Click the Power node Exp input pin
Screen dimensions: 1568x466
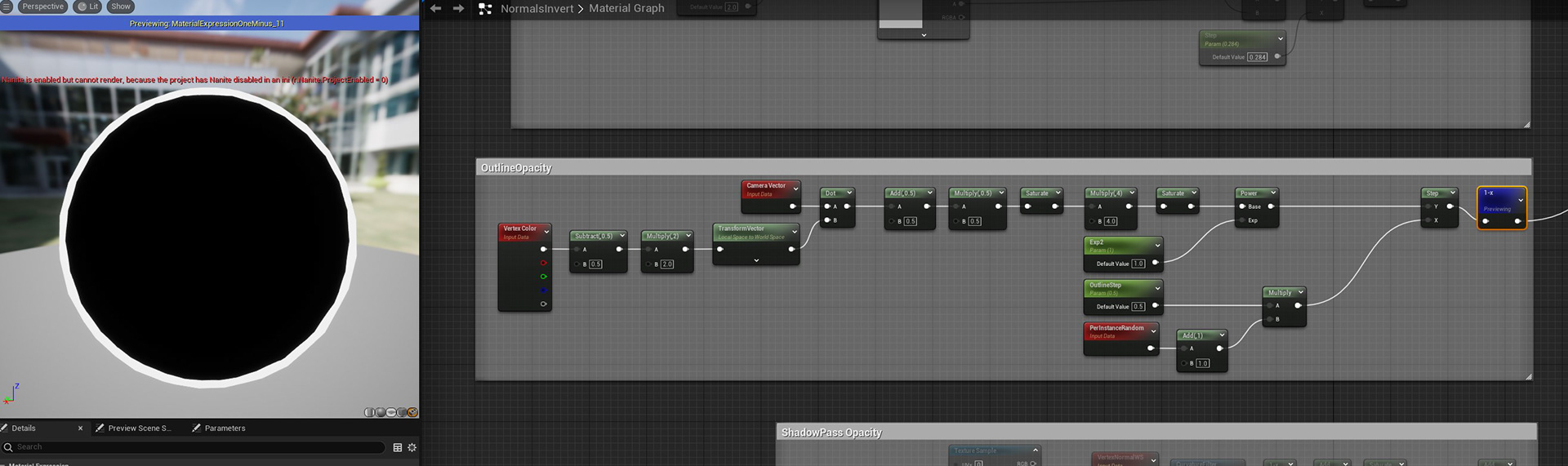tap(1242, 220)
